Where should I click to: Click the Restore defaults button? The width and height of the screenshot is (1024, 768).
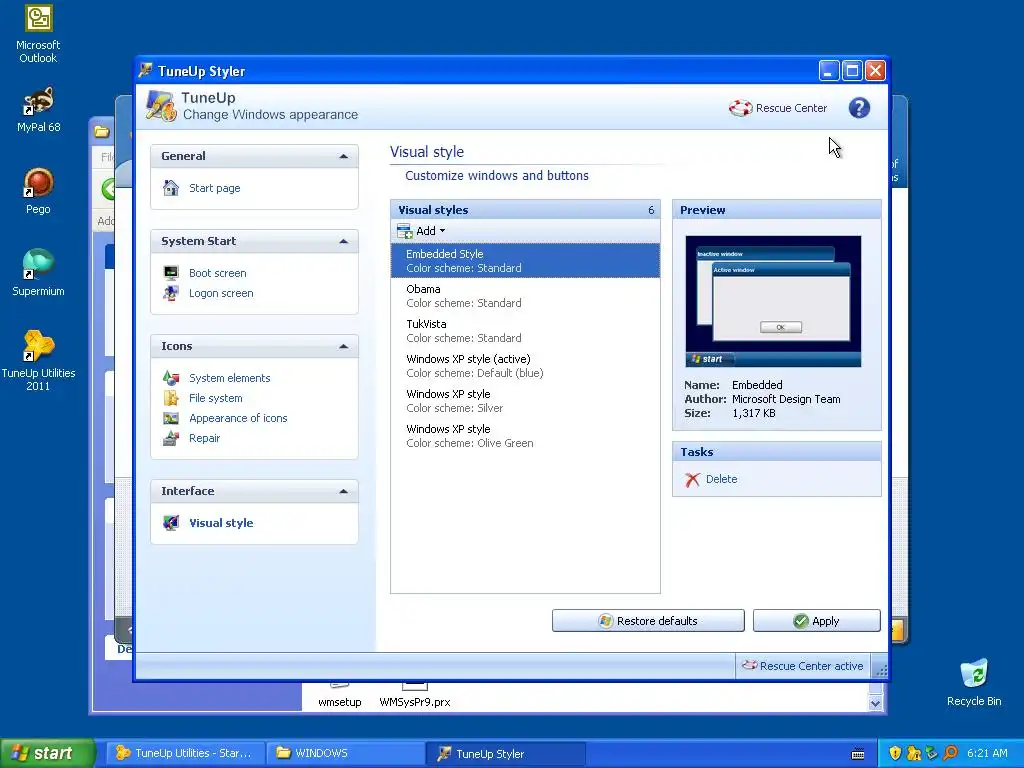click(648, 620)
